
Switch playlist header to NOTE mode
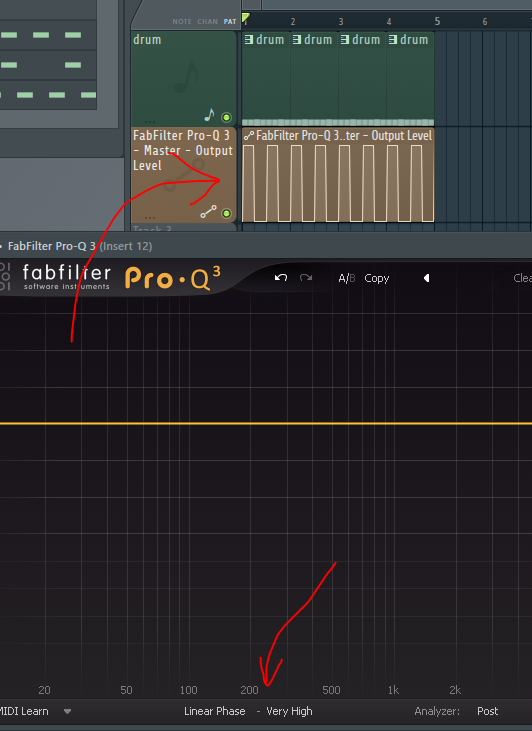182,21
